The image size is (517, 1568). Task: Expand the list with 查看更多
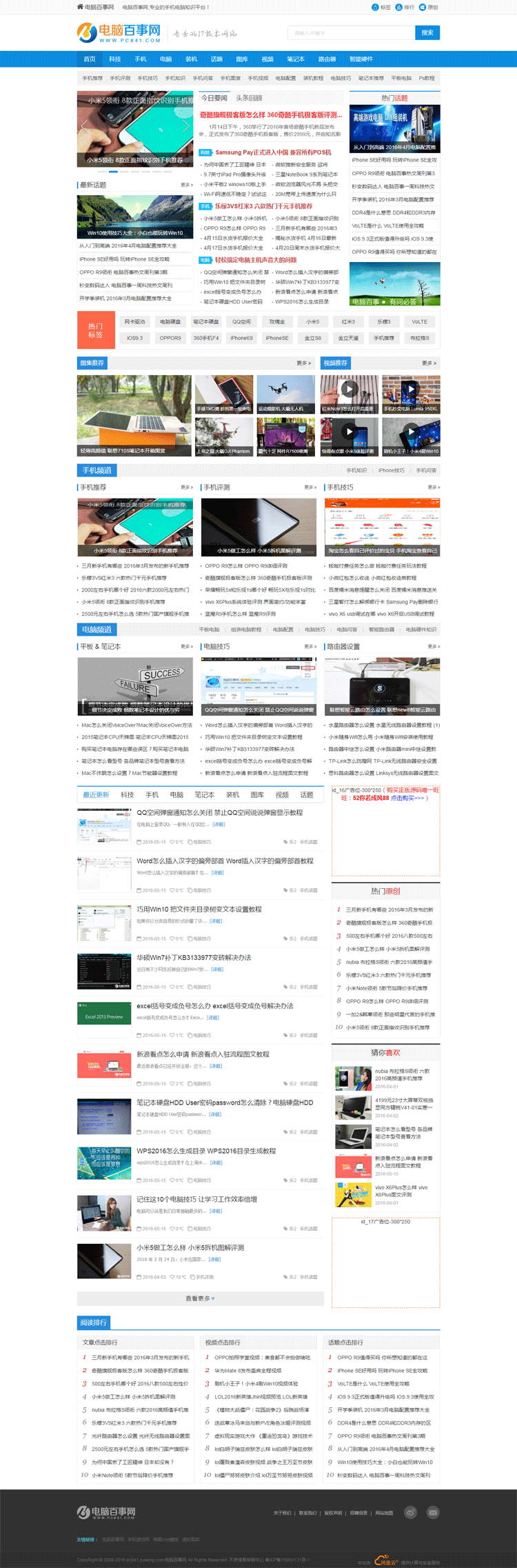pos(200,1298)
